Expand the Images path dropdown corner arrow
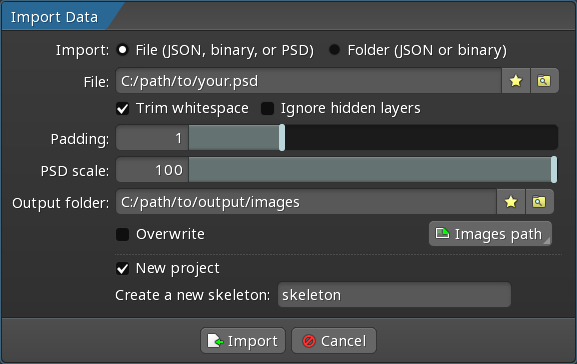577x364 pixels. pos(547,241)
